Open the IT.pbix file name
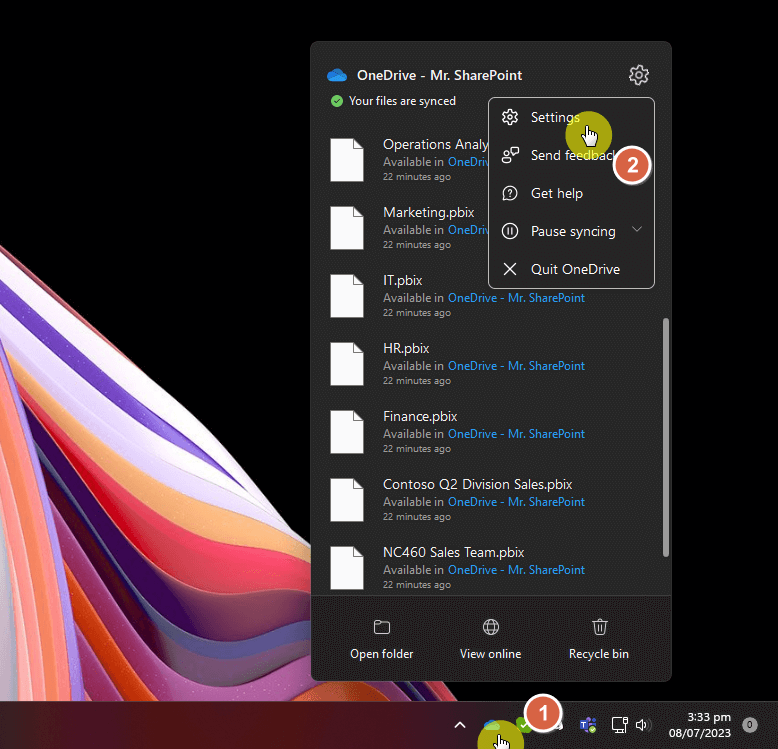This screenshot has height=749, width=778. 402,280
